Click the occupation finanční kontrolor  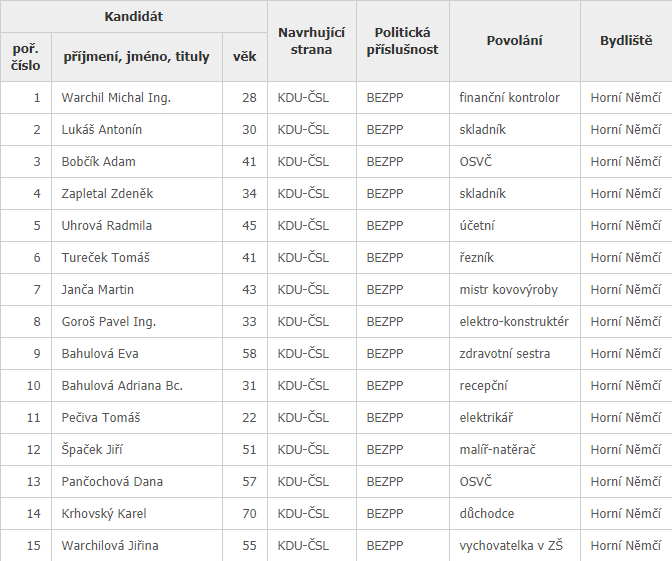[510, 98]
